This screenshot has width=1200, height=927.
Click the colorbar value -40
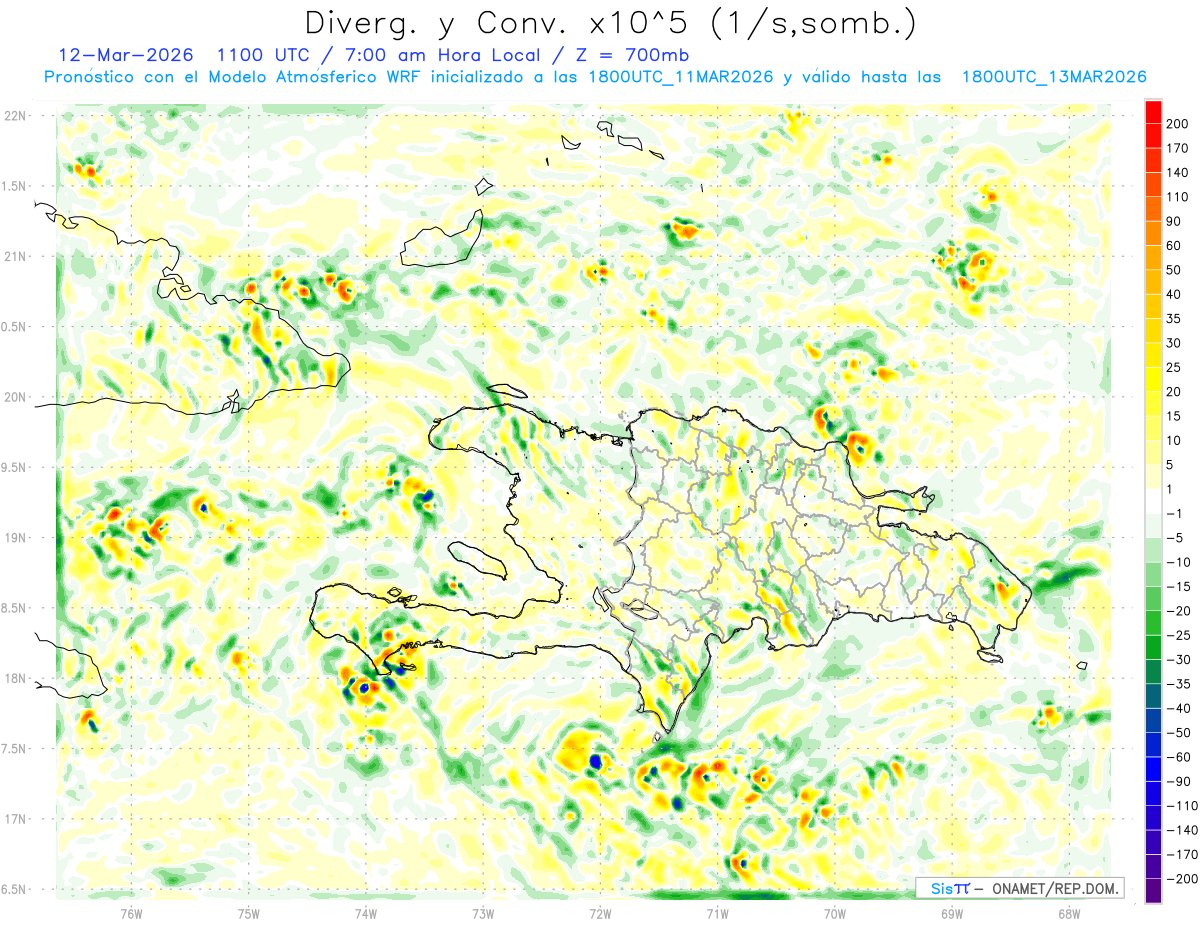[x=1180, y=708]
